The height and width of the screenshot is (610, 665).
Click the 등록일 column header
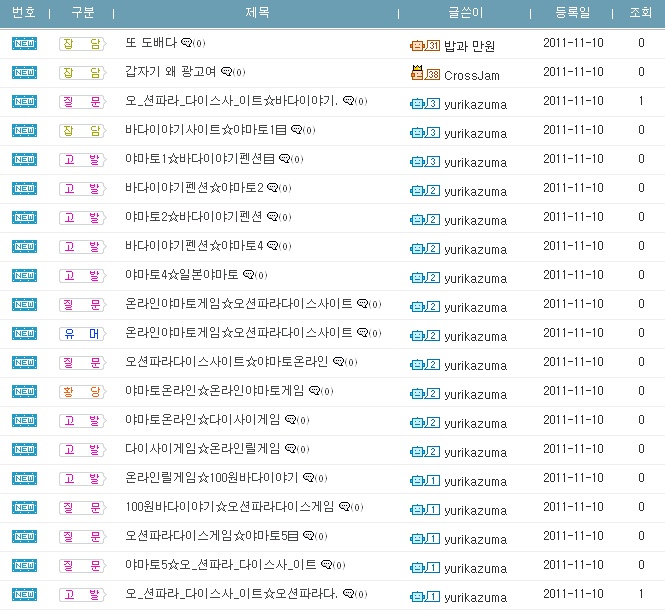point(572,13)
